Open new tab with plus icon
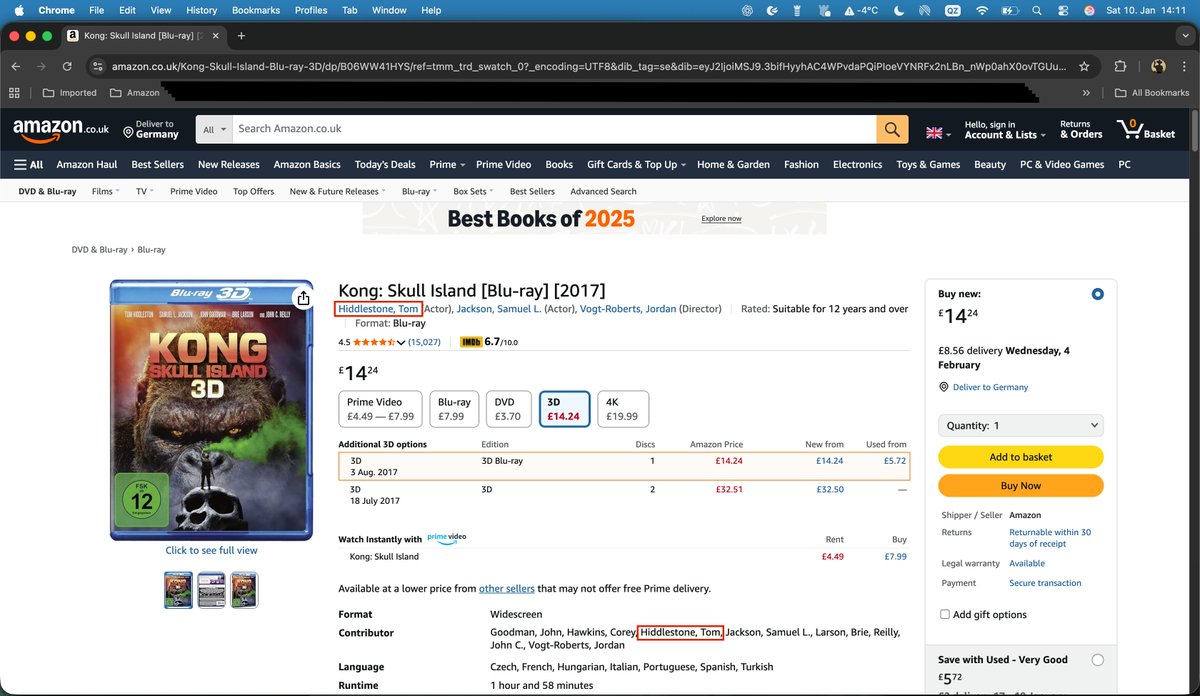This screenshot has width=1200, height=696. 241,36
